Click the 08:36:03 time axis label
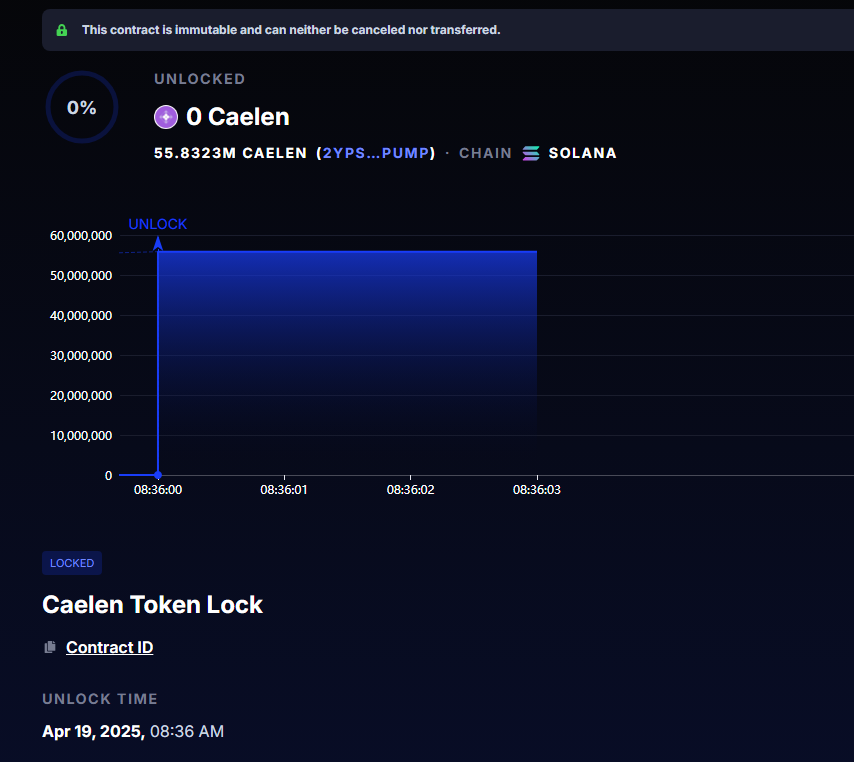This screenshot has width=854, height=762. (x=536, y=490)
